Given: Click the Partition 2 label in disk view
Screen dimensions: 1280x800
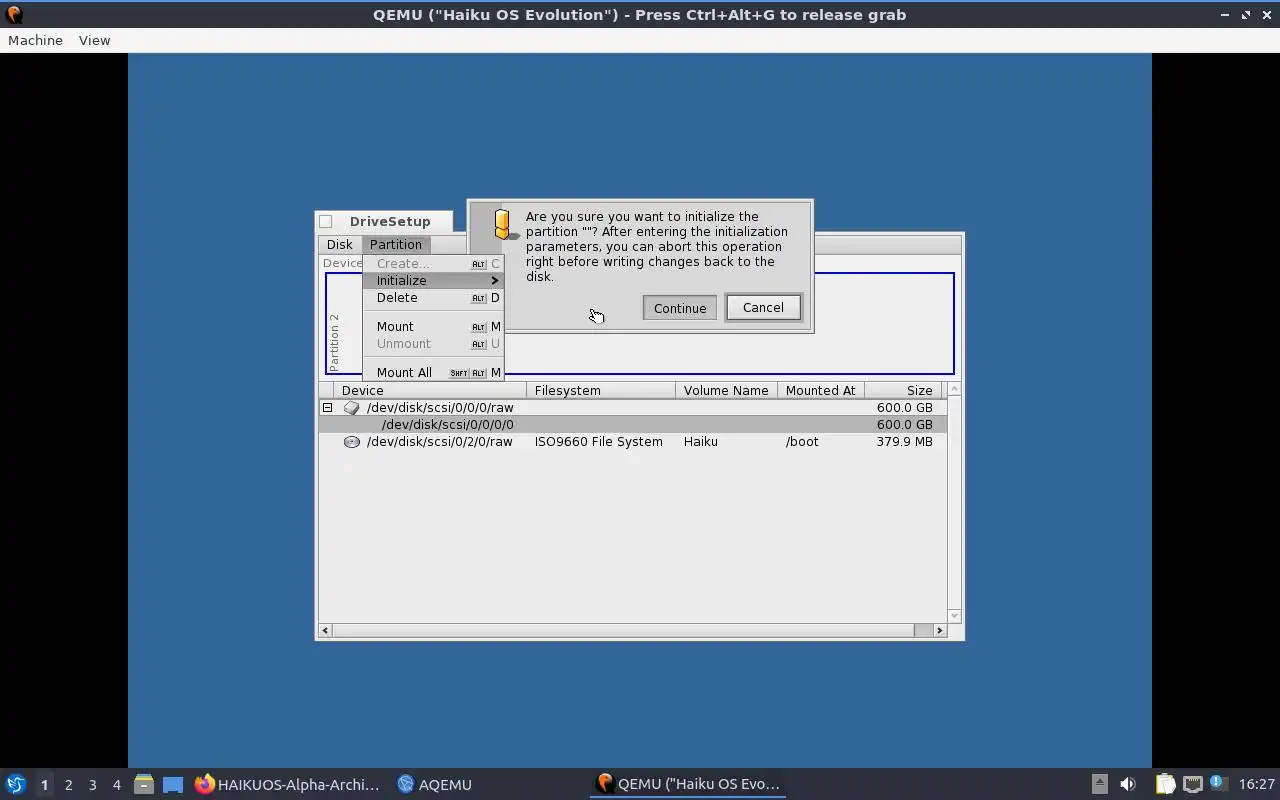Looking at the screenshot, I should (x=334, y=342).
